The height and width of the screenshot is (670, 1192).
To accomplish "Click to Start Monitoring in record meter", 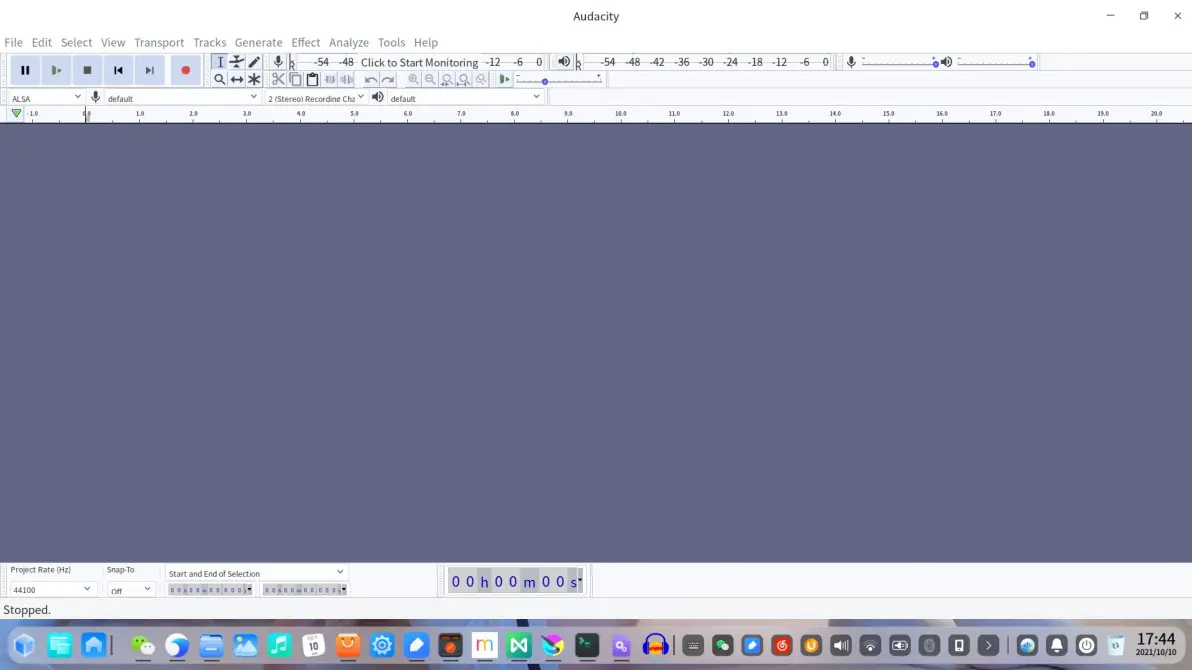I will [419, 62].
